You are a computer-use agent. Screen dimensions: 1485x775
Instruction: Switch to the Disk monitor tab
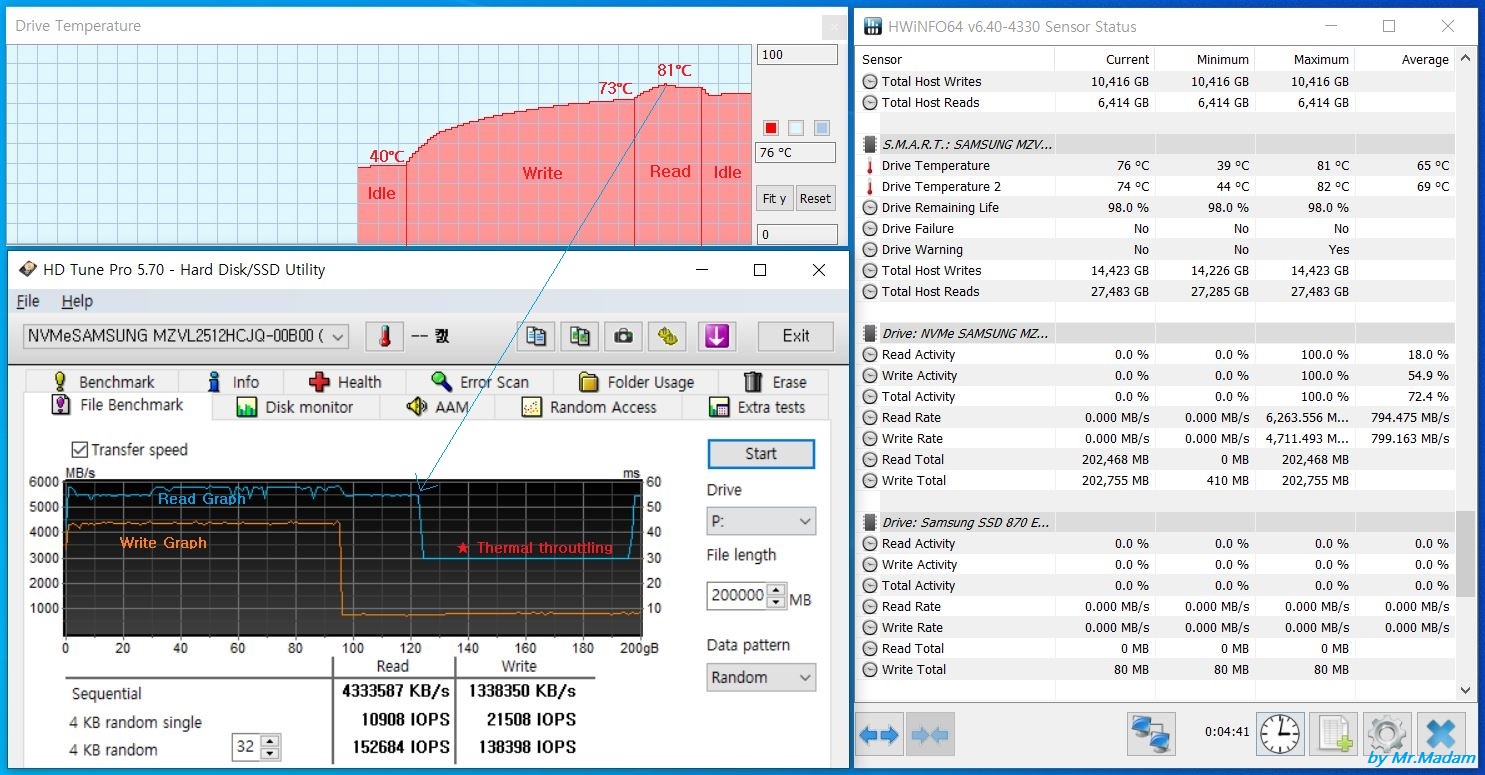(x=295, y=407)
